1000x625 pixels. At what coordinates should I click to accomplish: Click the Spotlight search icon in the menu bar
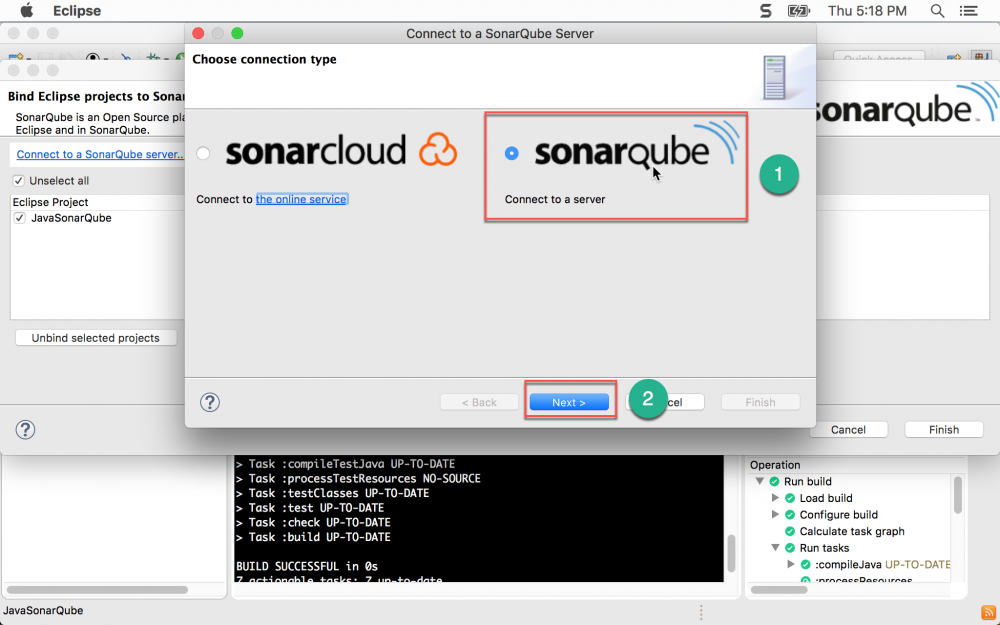[x=936, y=11]
